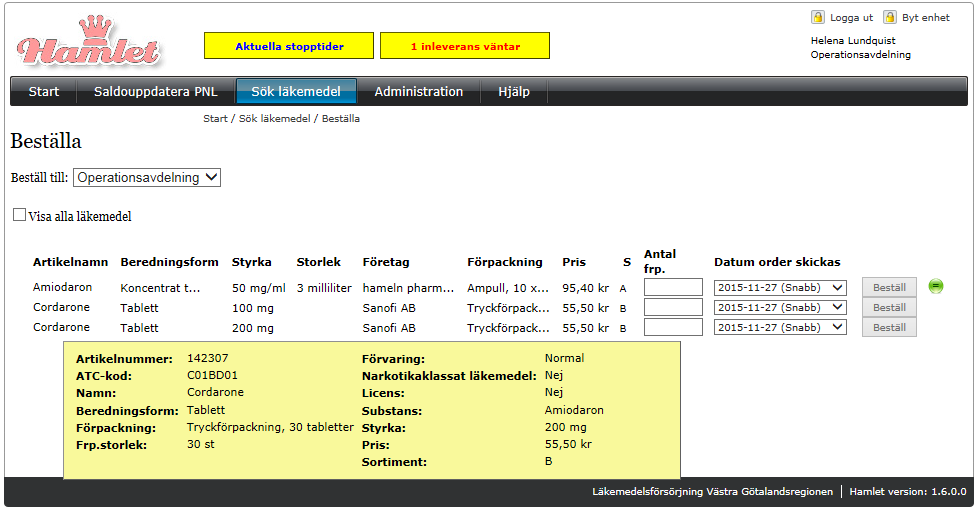Click the Storlek column header
This screenshot has width=979, height=511.
318,262
